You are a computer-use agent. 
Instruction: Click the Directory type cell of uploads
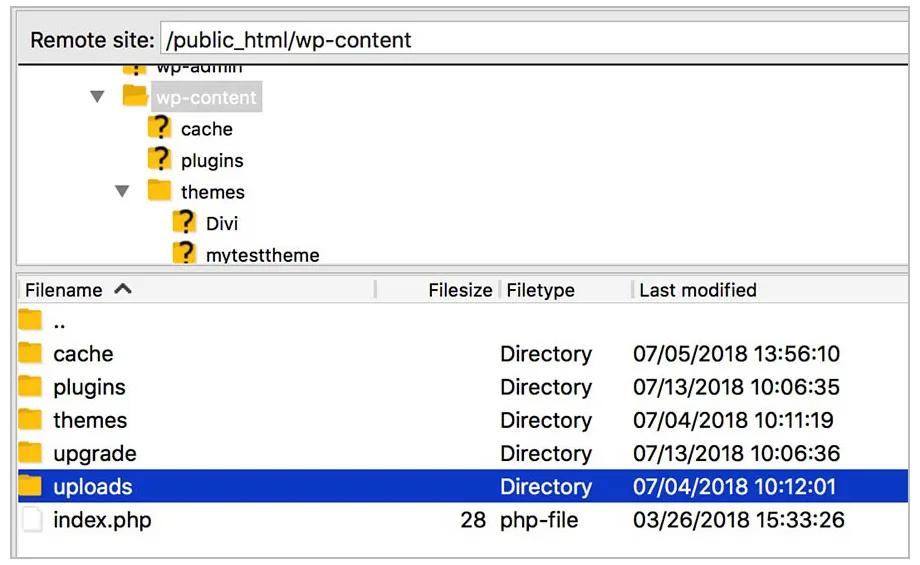click(546, 486)
